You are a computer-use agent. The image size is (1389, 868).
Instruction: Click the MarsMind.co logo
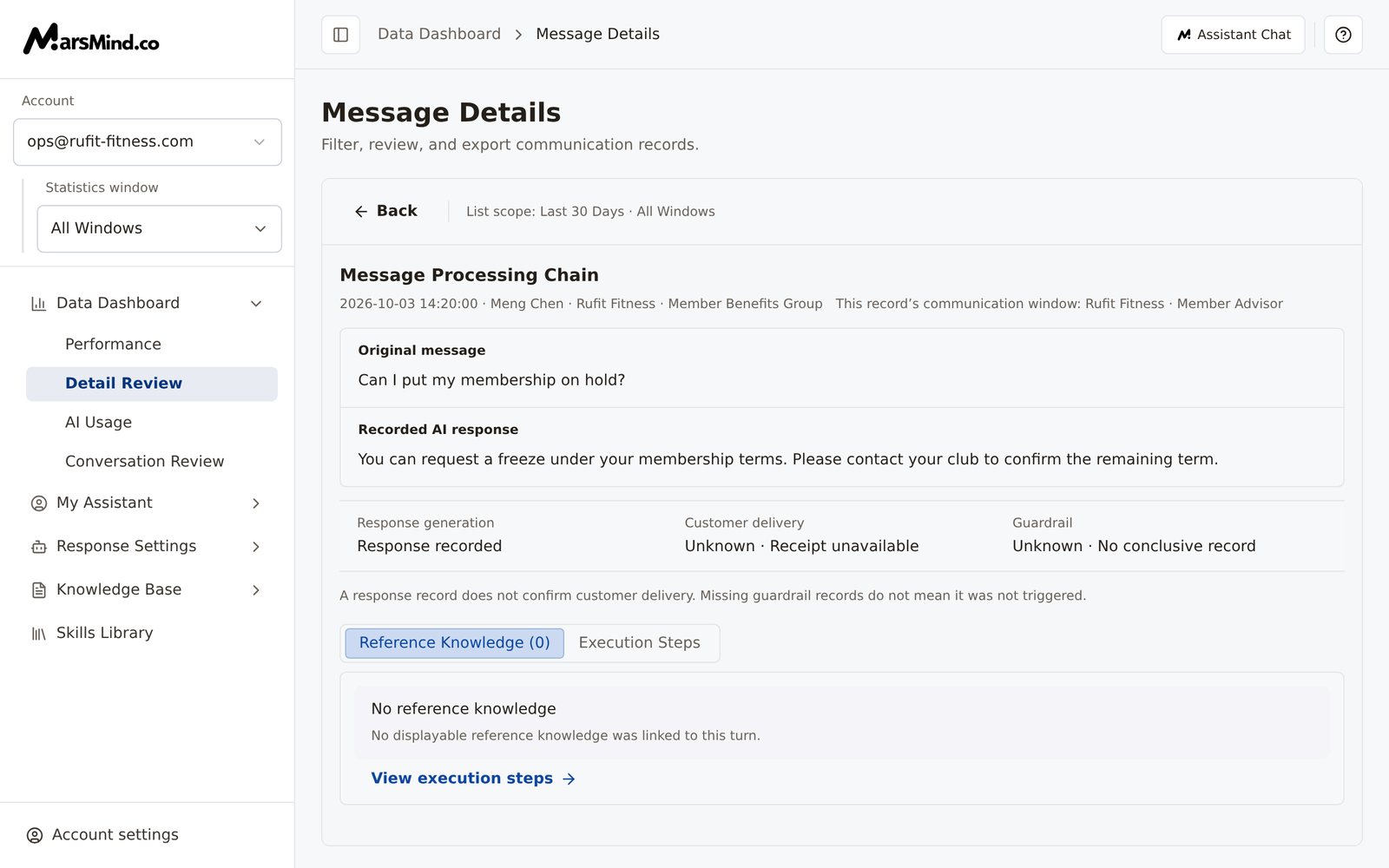(91, 39)
